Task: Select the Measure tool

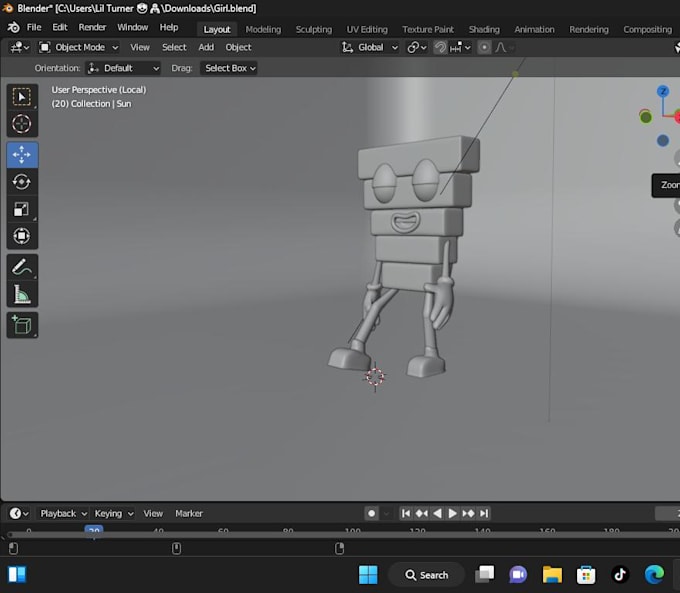Action: 22,294
